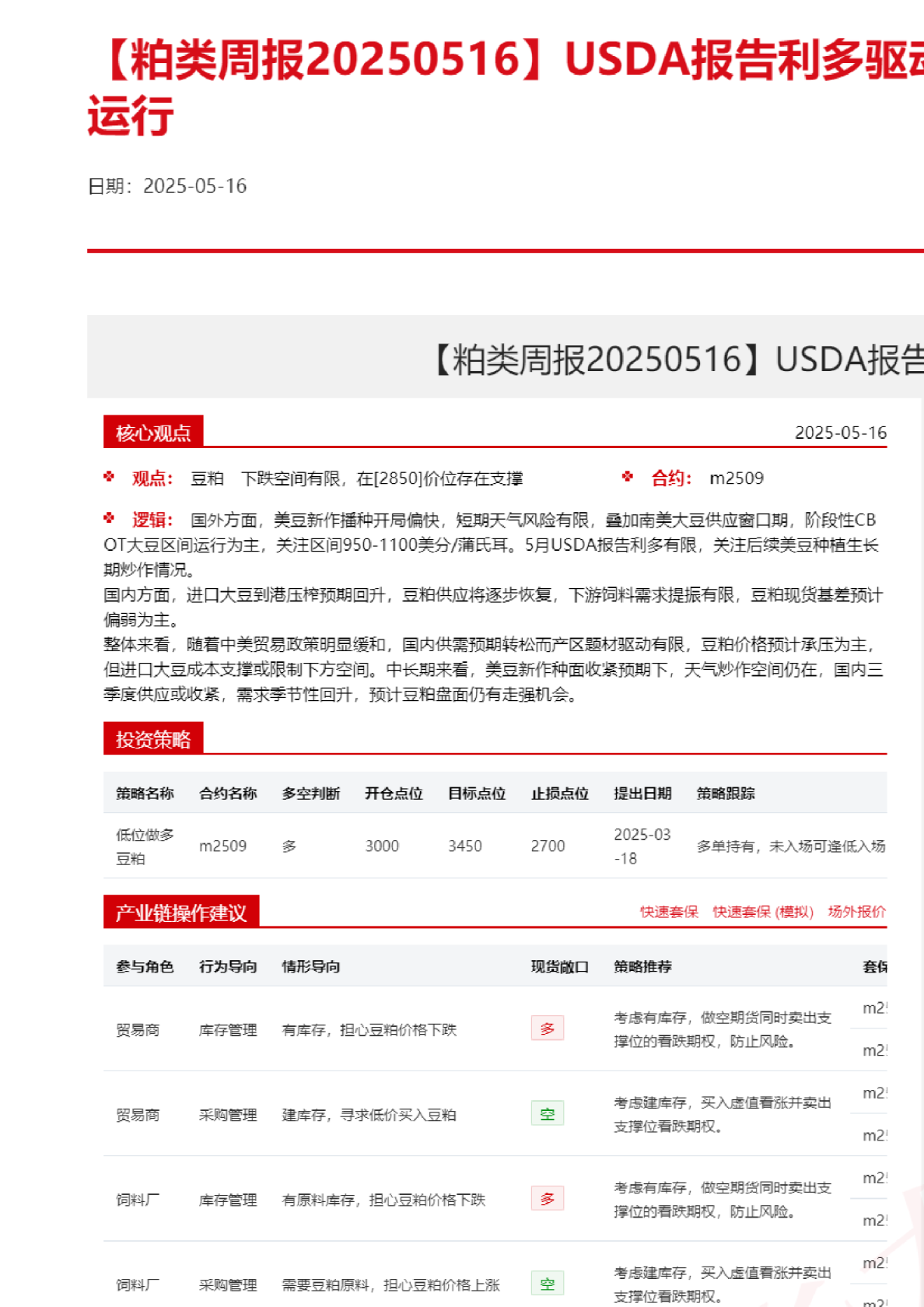Click the 现货敞口 column header
The width and height of the screenshot is (924, 1307).
(x=559, y=967)
